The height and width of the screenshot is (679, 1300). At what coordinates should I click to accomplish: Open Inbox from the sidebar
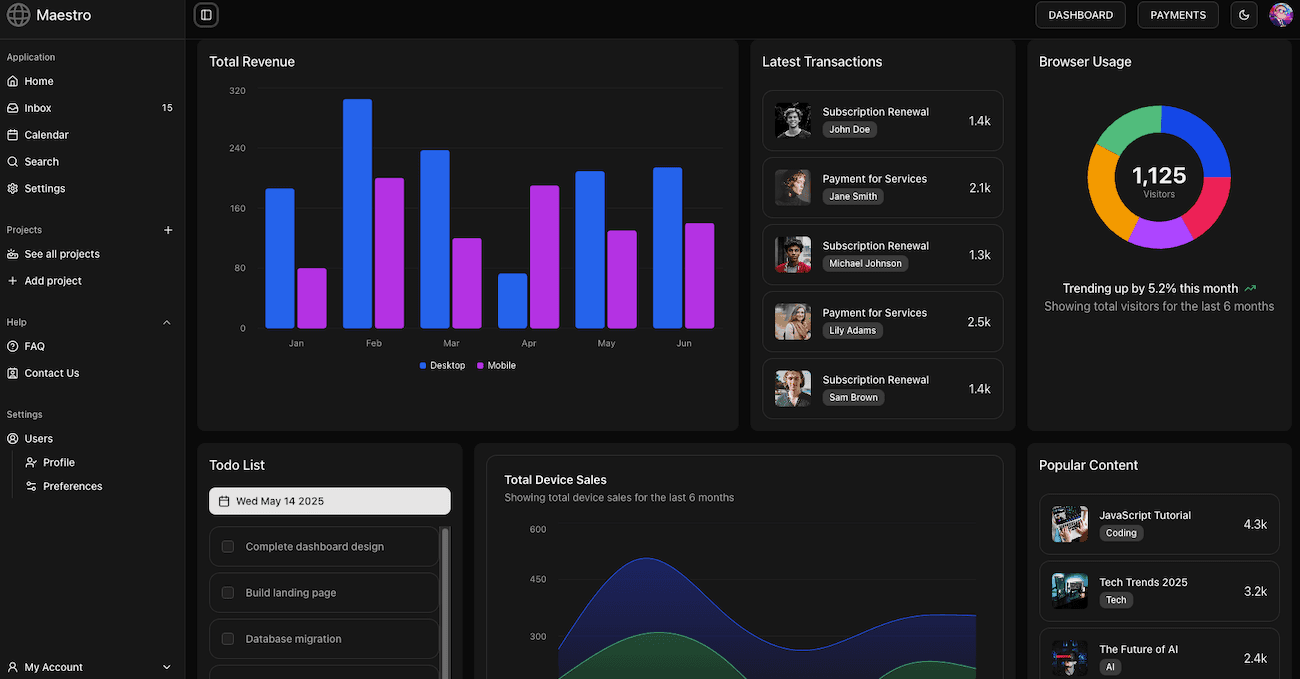tap(38, 108)
